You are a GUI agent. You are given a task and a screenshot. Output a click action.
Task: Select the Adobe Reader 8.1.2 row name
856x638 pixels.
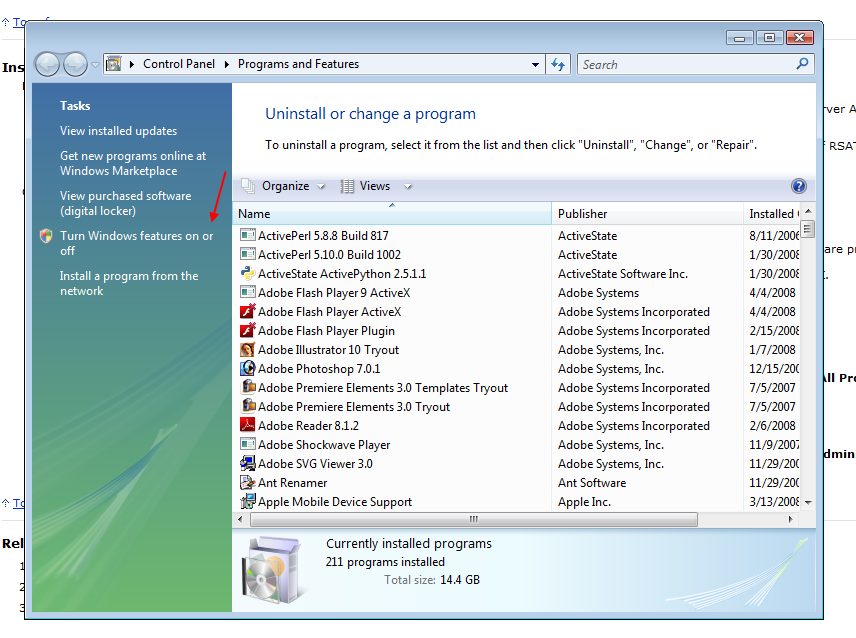point(308,425)
